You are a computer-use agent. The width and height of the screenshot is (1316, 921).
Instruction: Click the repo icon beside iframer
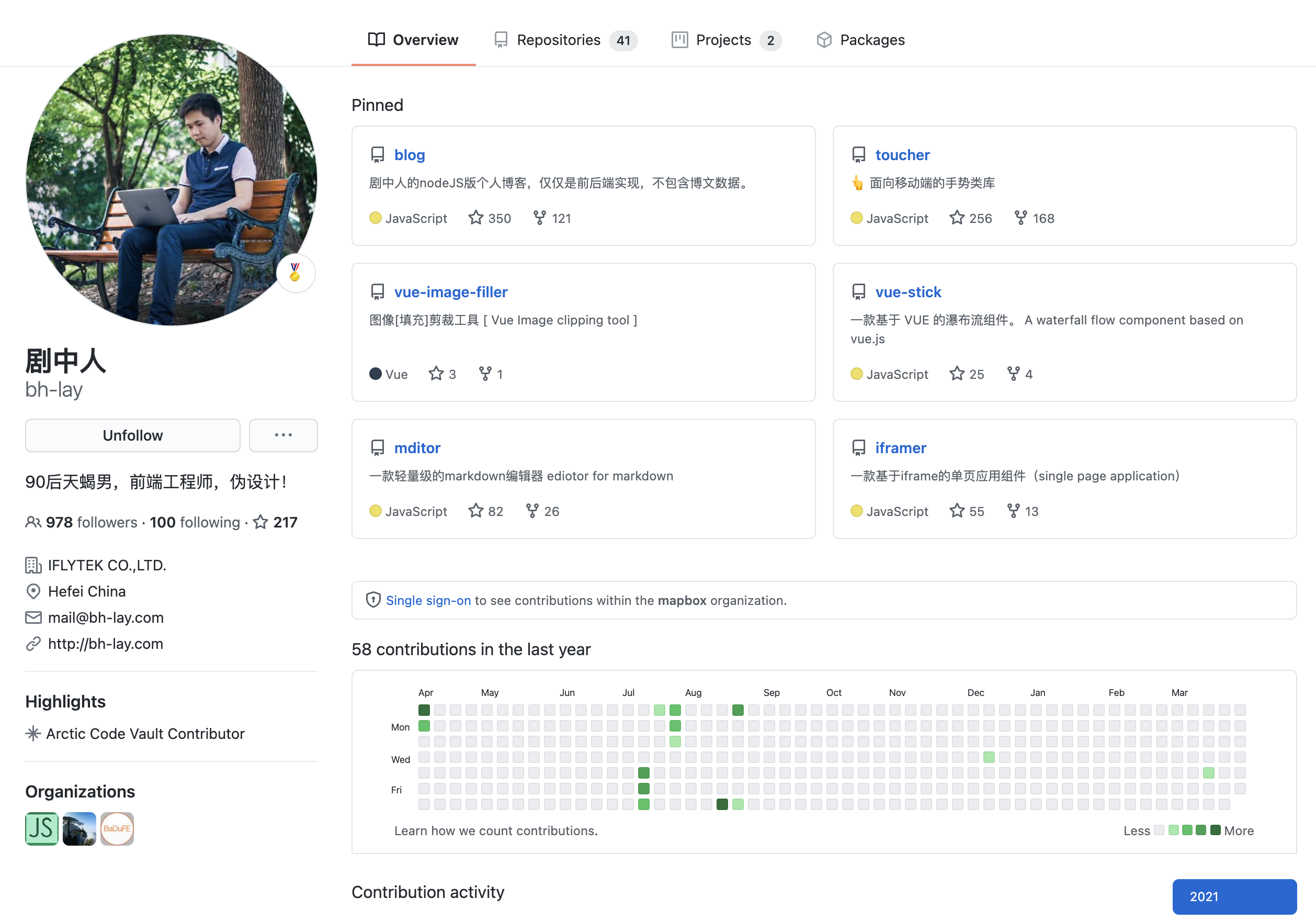coord(858,448)
